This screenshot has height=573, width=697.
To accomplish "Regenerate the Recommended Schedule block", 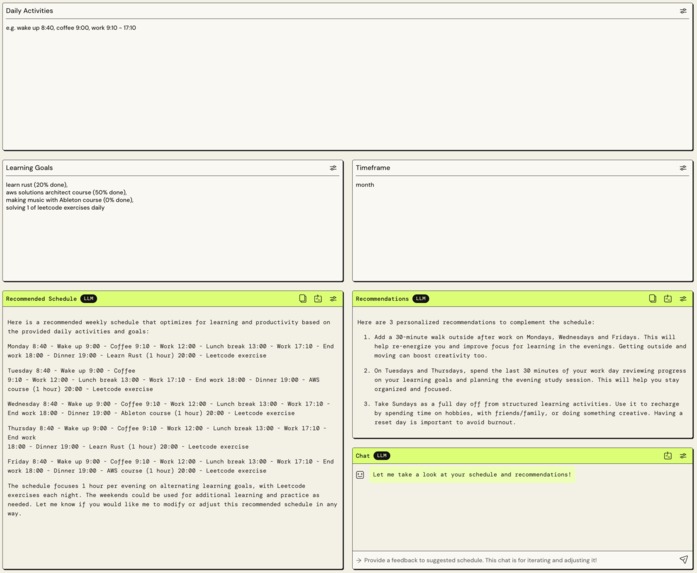I will pyautogui.click(x=318, y=299).
